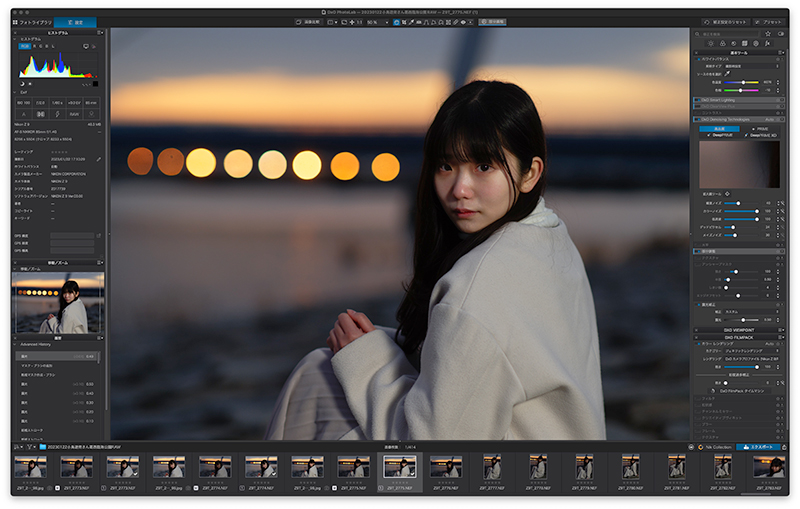Click the blue Export button
Viewport: 800px width, 509px height.
click(758, 447)
